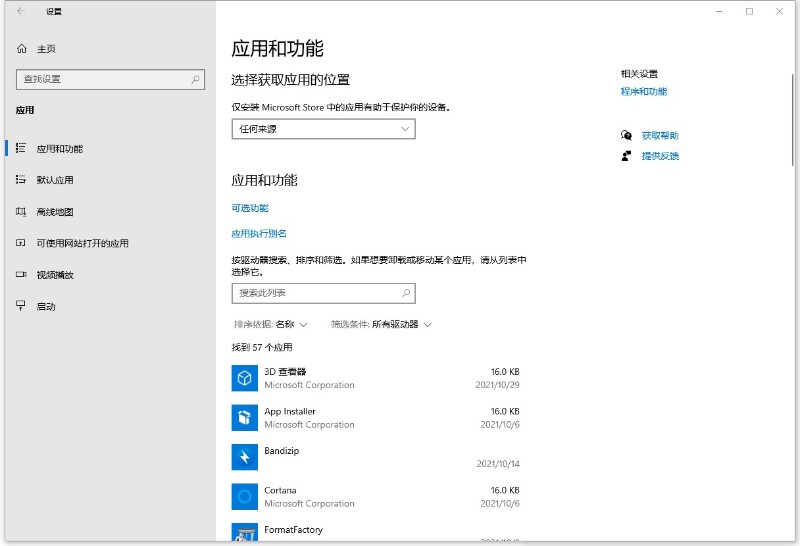Open the 任何来源 app source dropdown
This screenshot has height=546, width=800.
coord(323,129)
